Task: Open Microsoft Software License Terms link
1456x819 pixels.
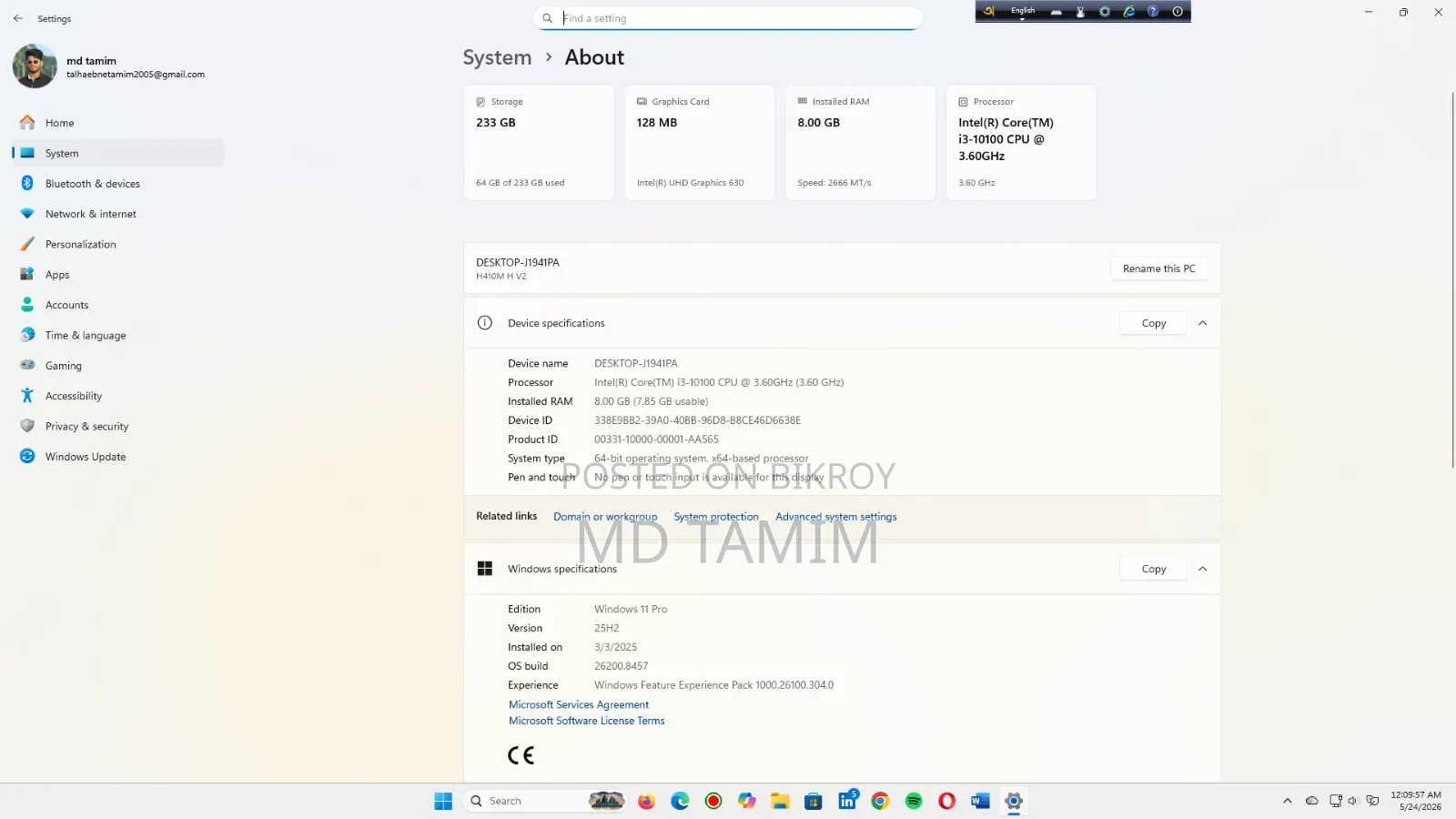Action: click(x=587, y=721)
